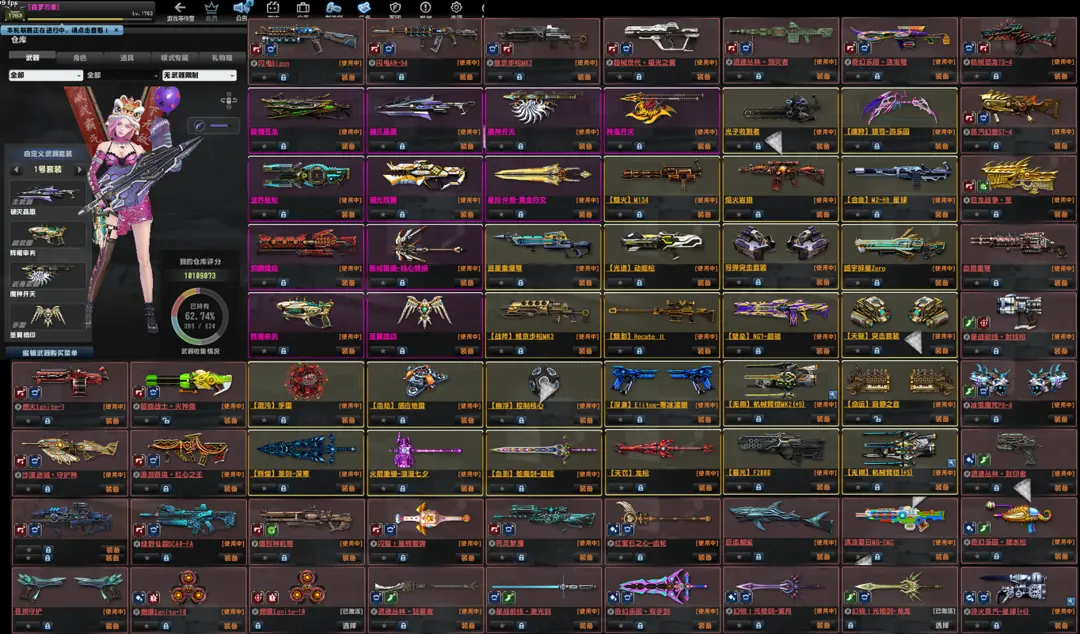Click the lock icon on 【烈火】M134 card
The image size is (1080, 634).
point(638,214)
